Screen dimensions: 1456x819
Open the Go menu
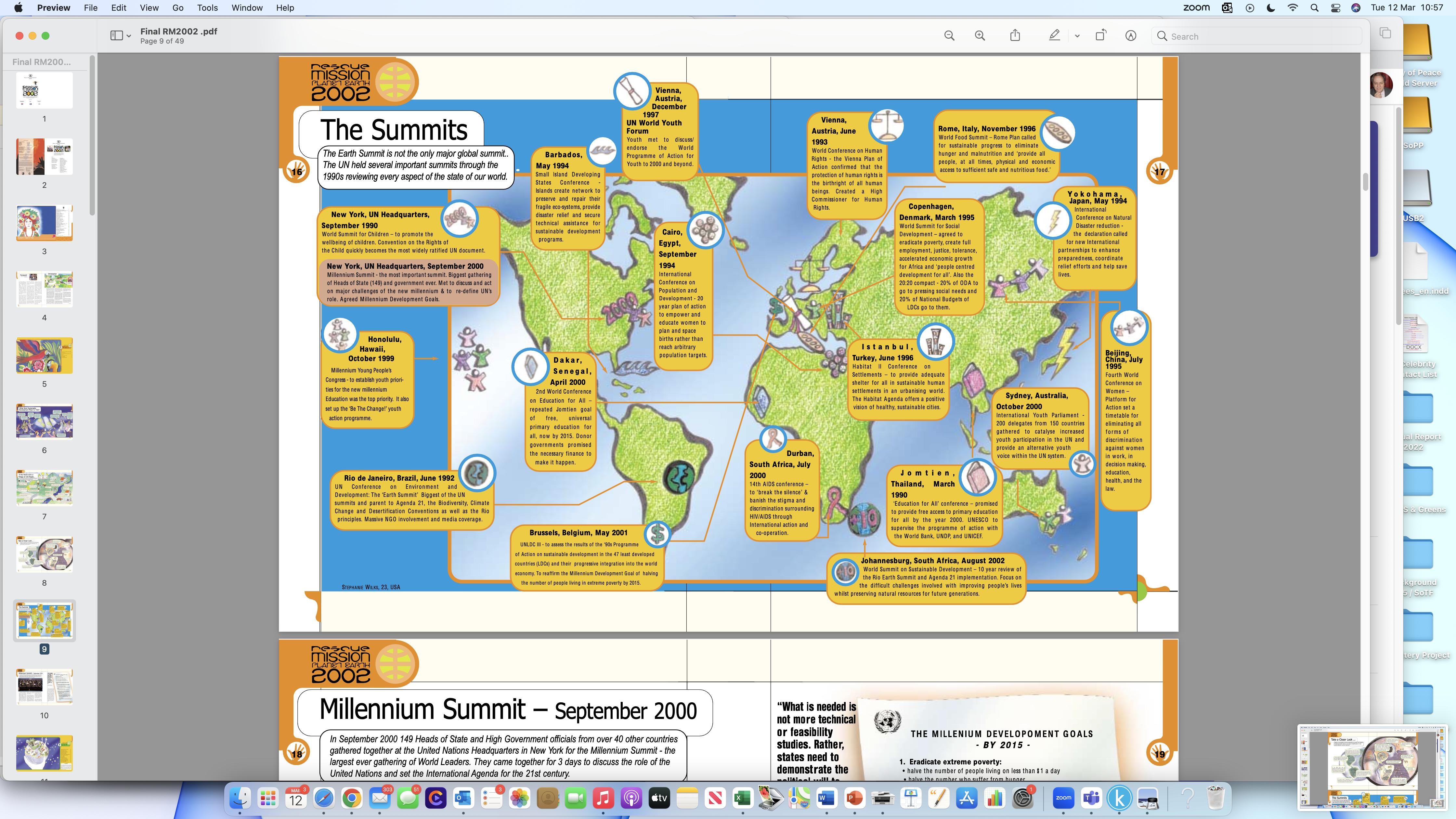point(177,8)
